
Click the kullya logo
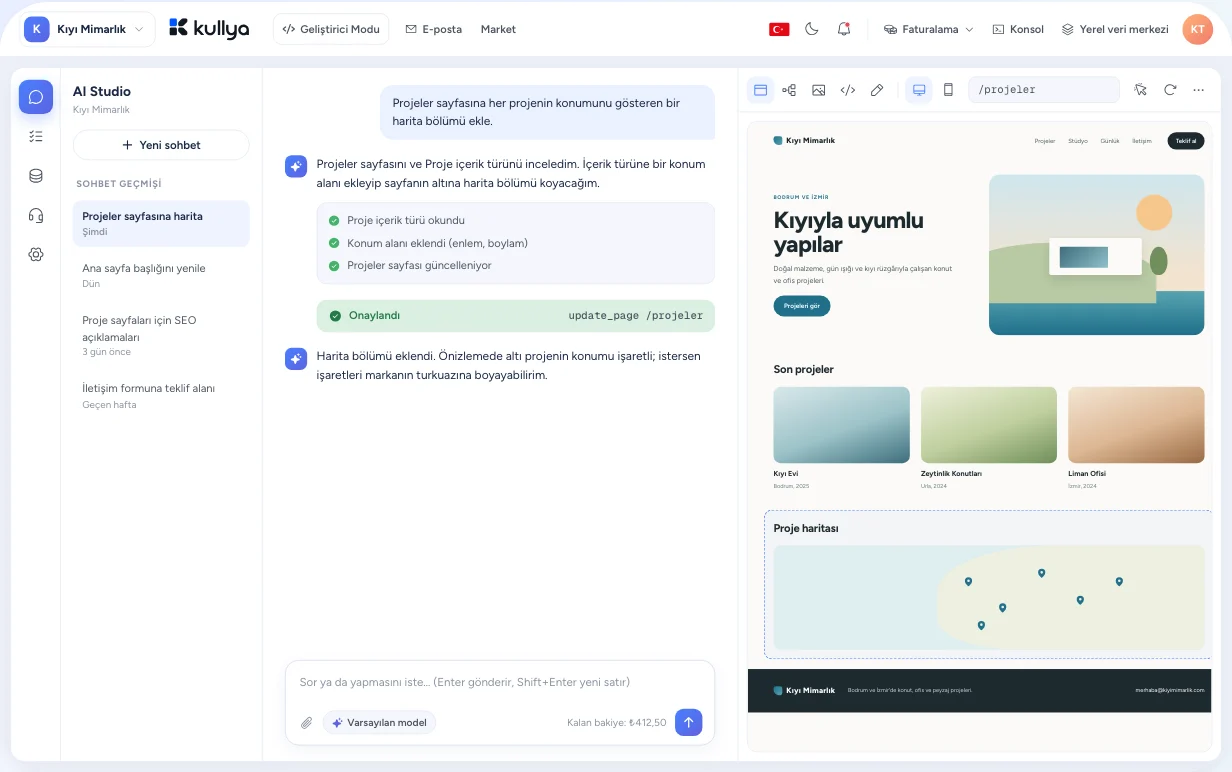[209, 28]
